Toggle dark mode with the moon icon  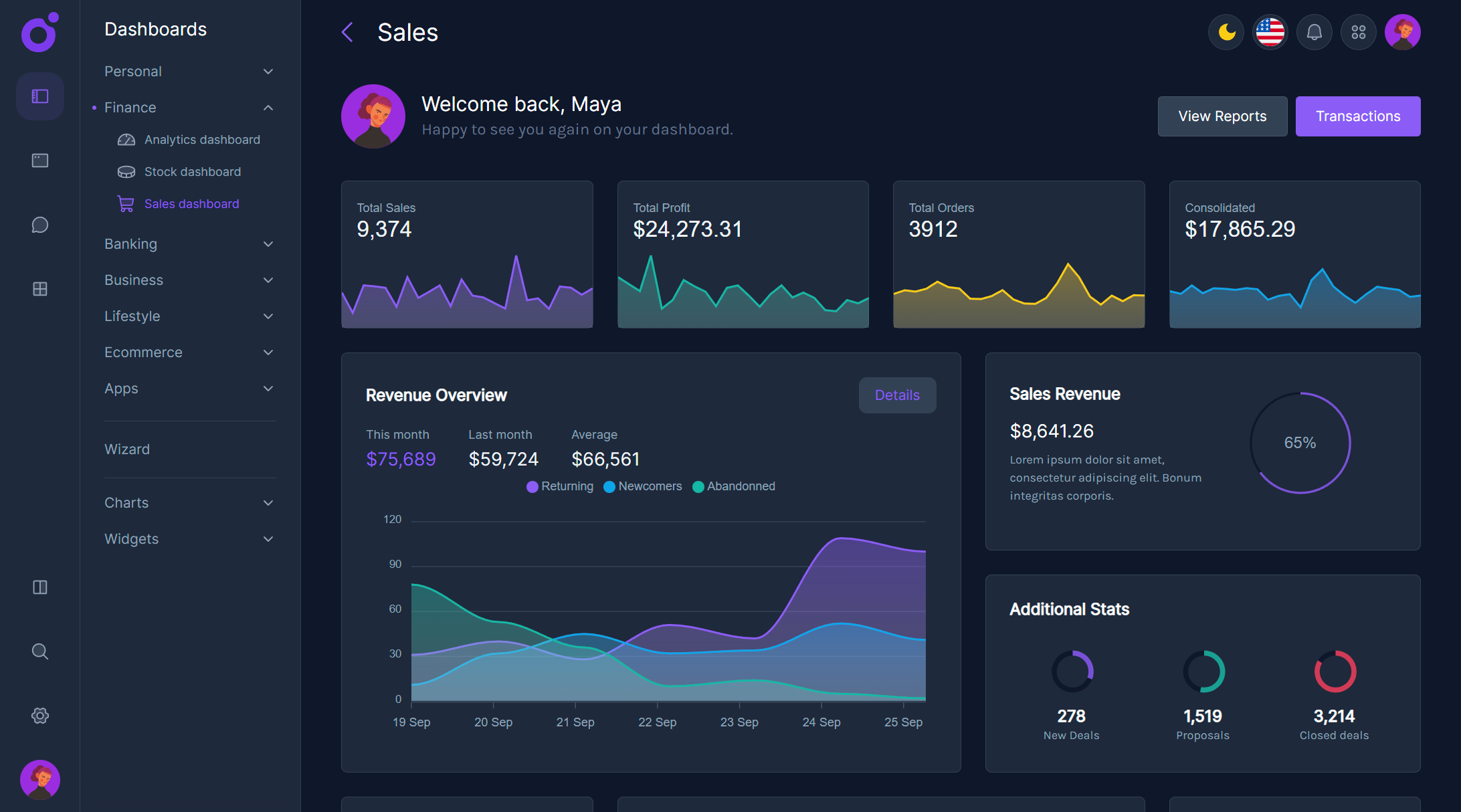pos(1226,31)
